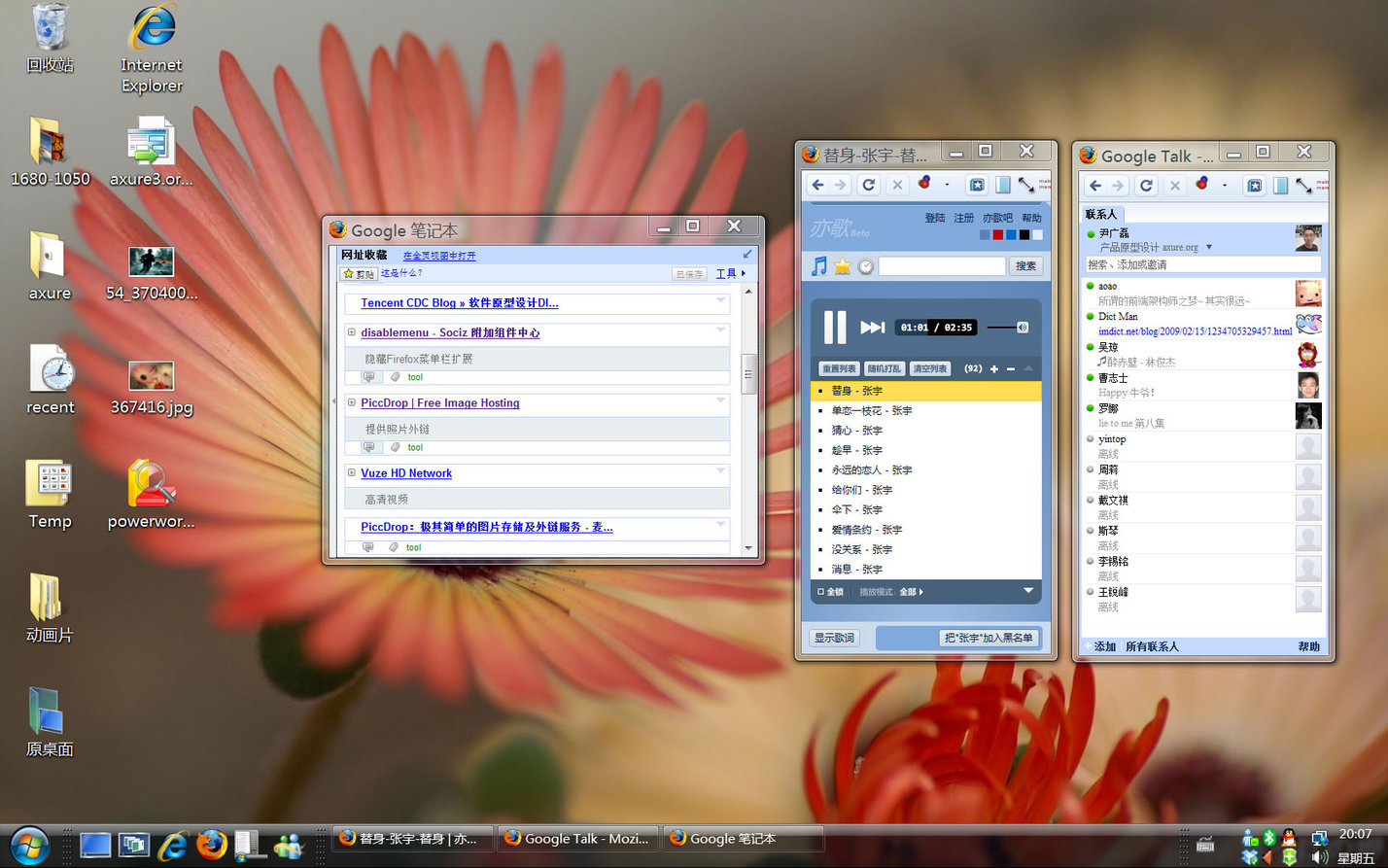Open 尹广磊's status dropdown arrow in Google Talk

(x=1209, y=247)
